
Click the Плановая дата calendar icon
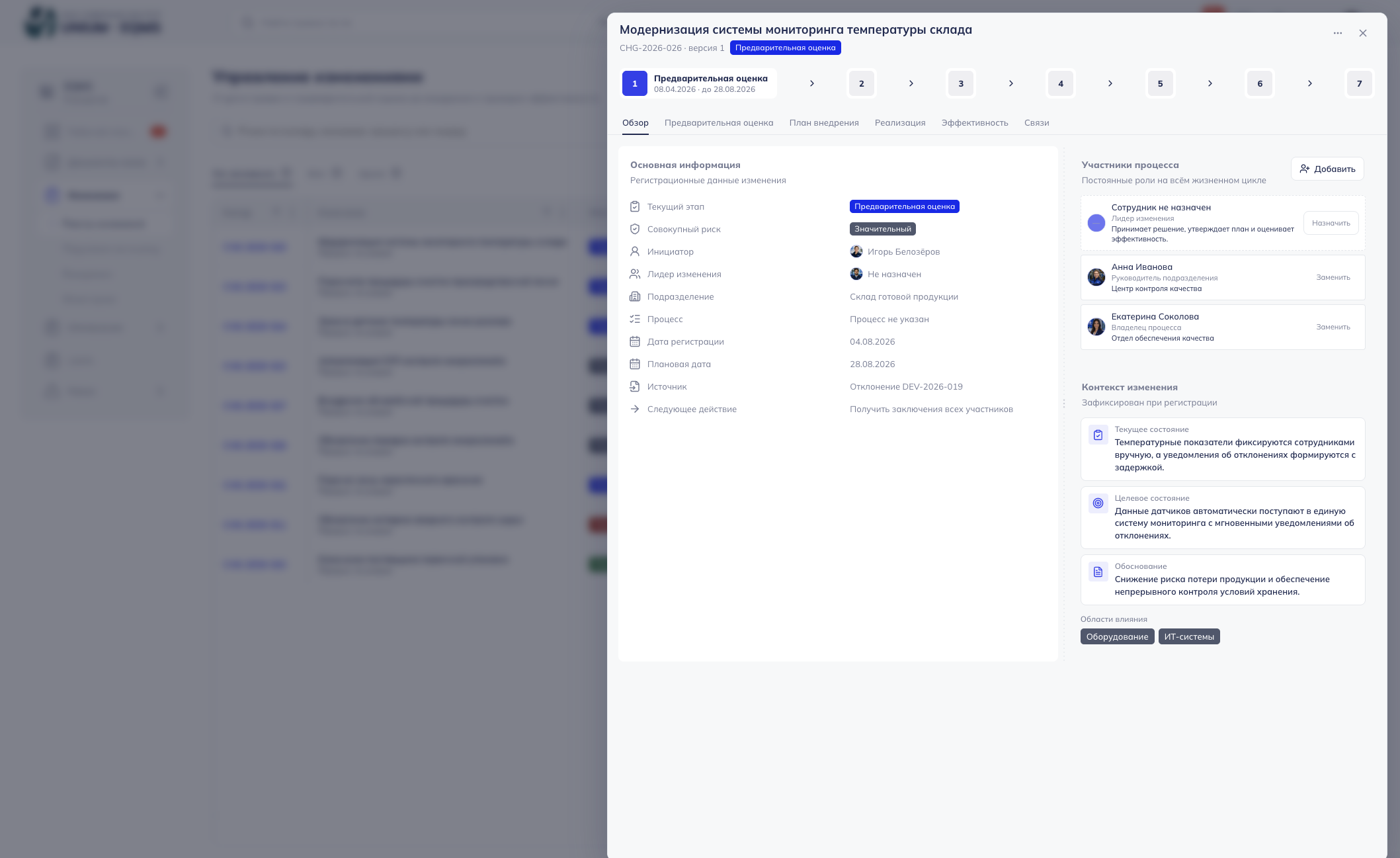[x=635, y=364]
